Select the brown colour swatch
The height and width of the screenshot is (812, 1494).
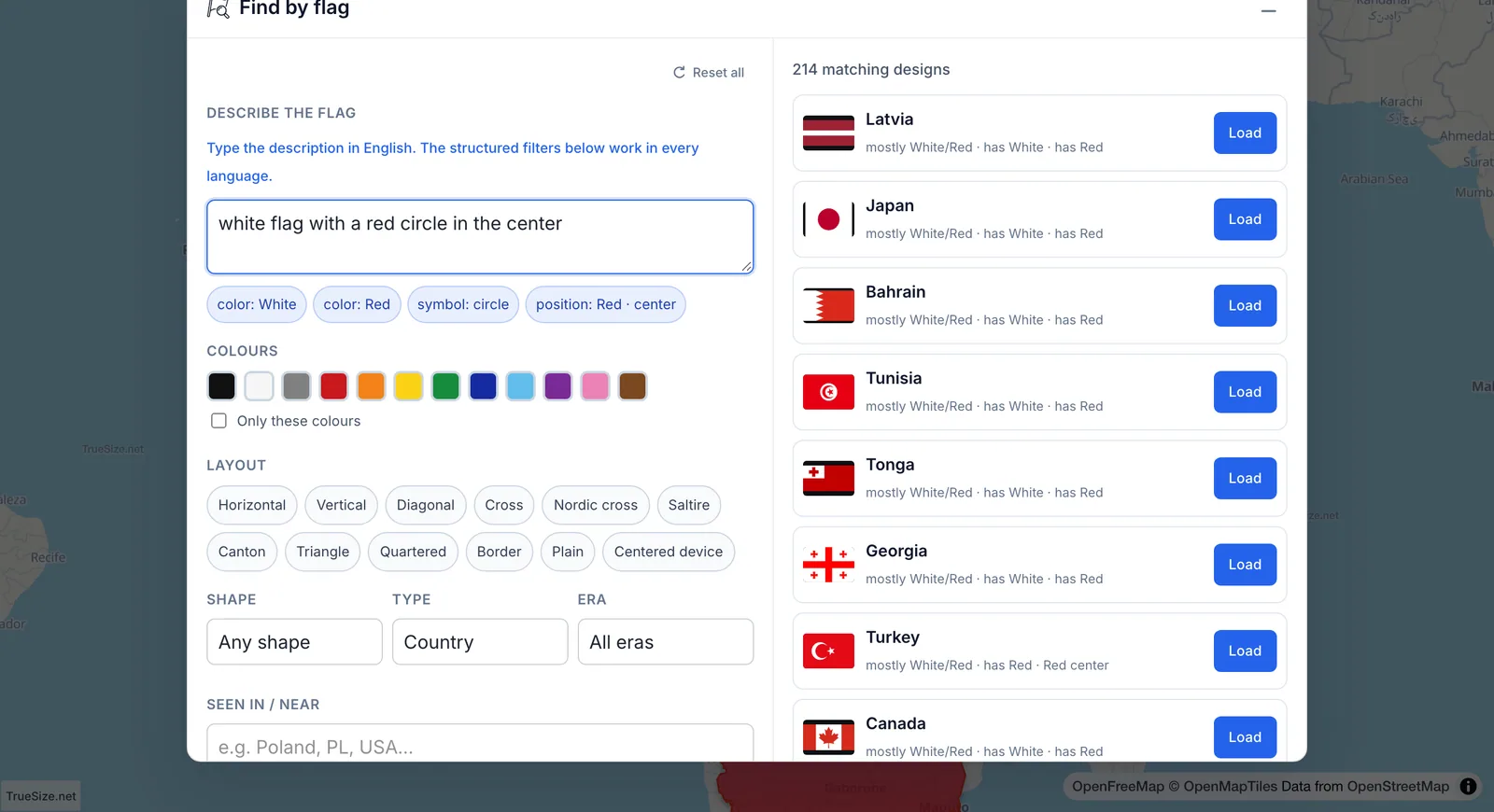(632, 385)
